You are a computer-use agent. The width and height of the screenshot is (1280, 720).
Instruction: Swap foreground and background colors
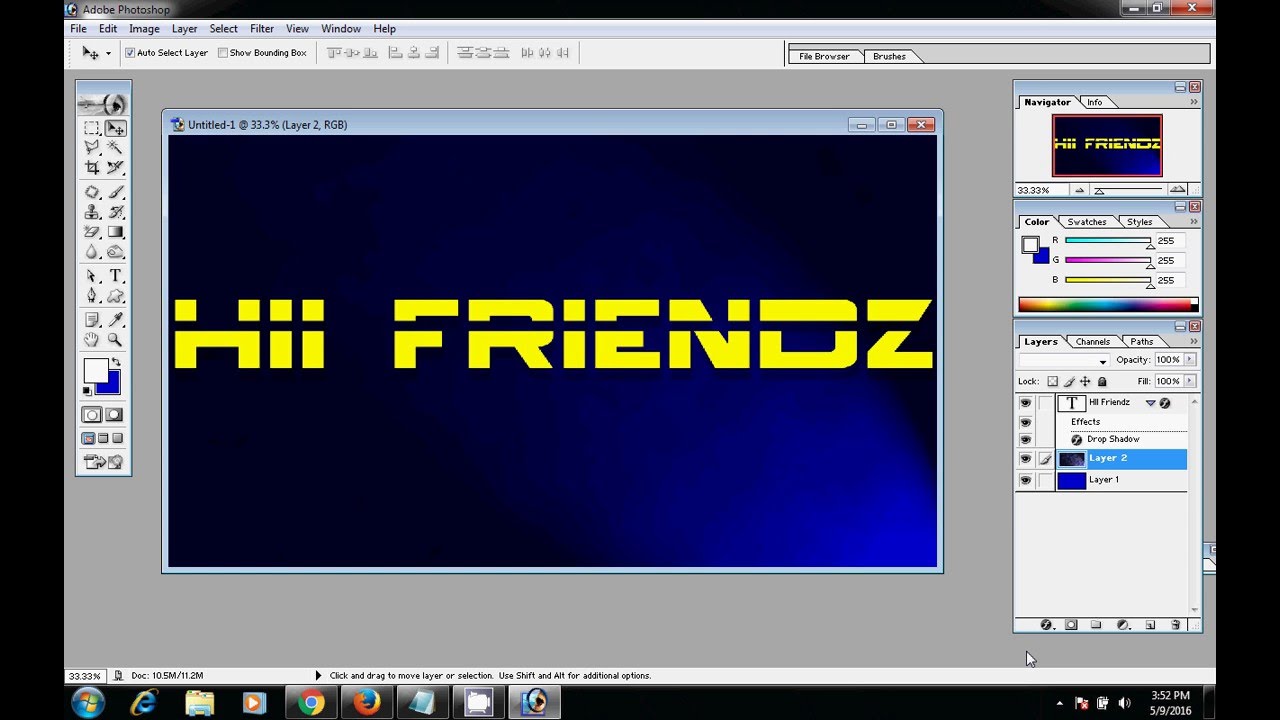116,362
